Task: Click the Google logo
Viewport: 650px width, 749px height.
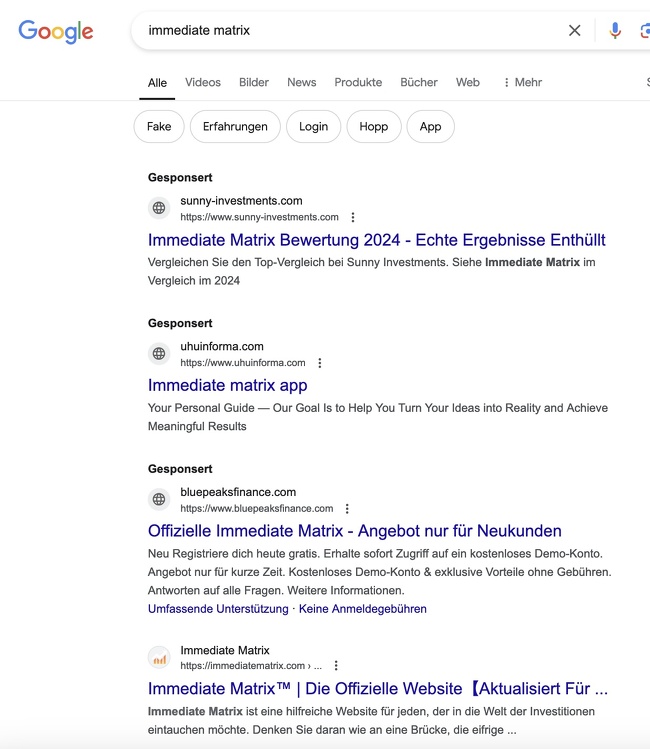Action: (x=56, y=31)
